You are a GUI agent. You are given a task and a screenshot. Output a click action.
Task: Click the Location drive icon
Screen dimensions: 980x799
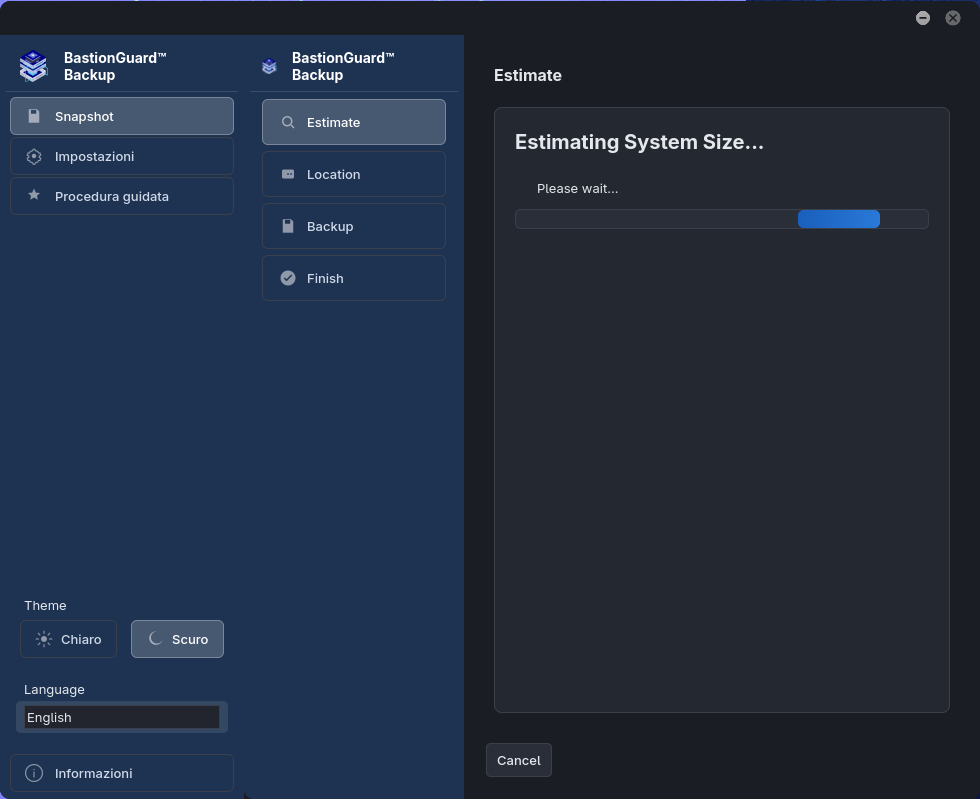click(x=288, y=174)
